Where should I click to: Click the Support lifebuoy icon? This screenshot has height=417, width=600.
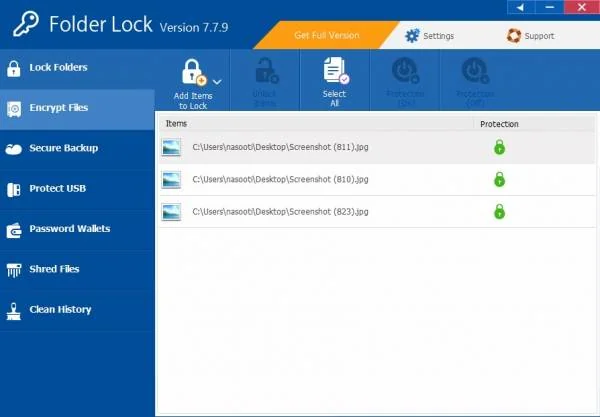(x=514, y=36)
